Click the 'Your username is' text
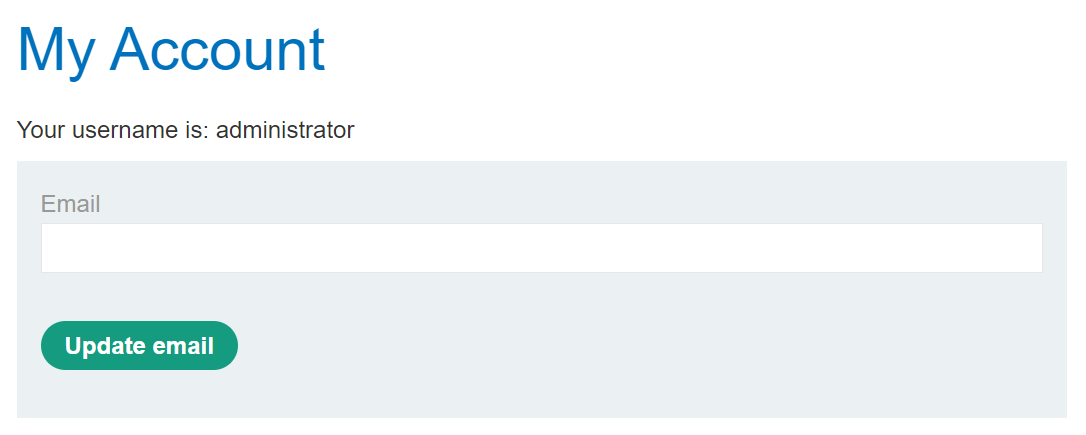 [113, 130]
